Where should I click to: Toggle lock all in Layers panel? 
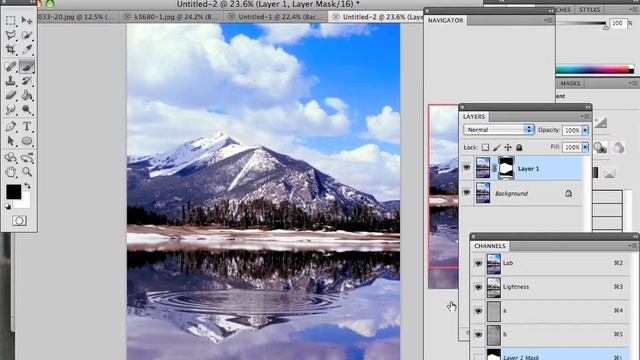point(519,147)
